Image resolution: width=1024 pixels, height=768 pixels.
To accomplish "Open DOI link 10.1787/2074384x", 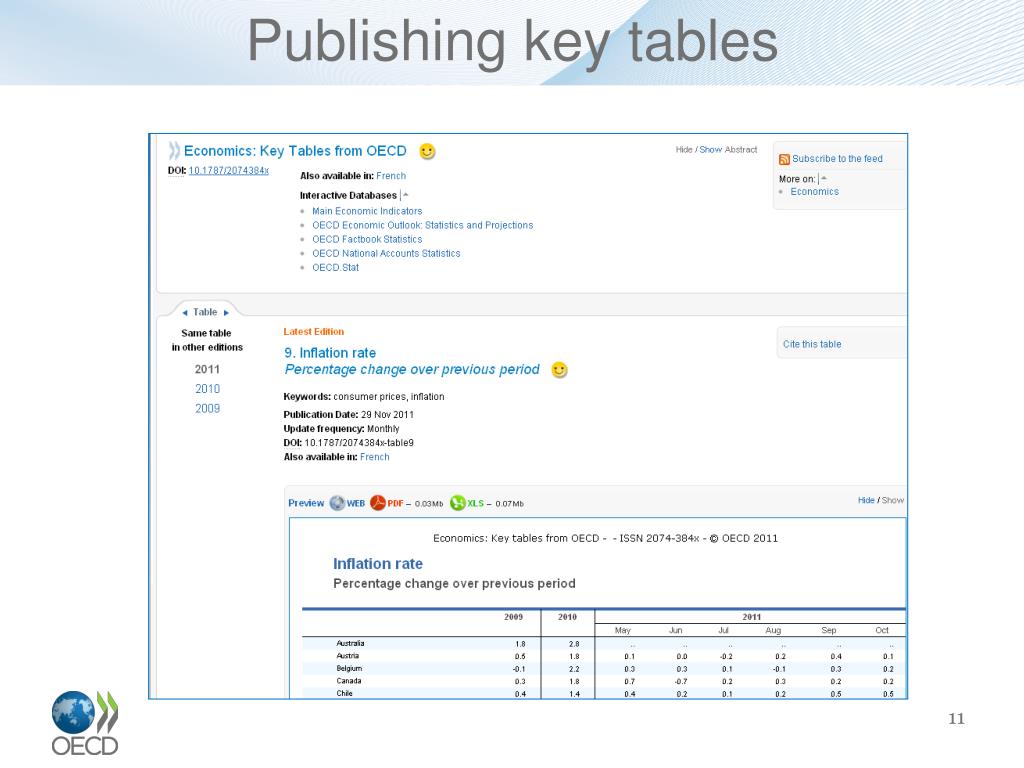I will [x=229, y=170].
